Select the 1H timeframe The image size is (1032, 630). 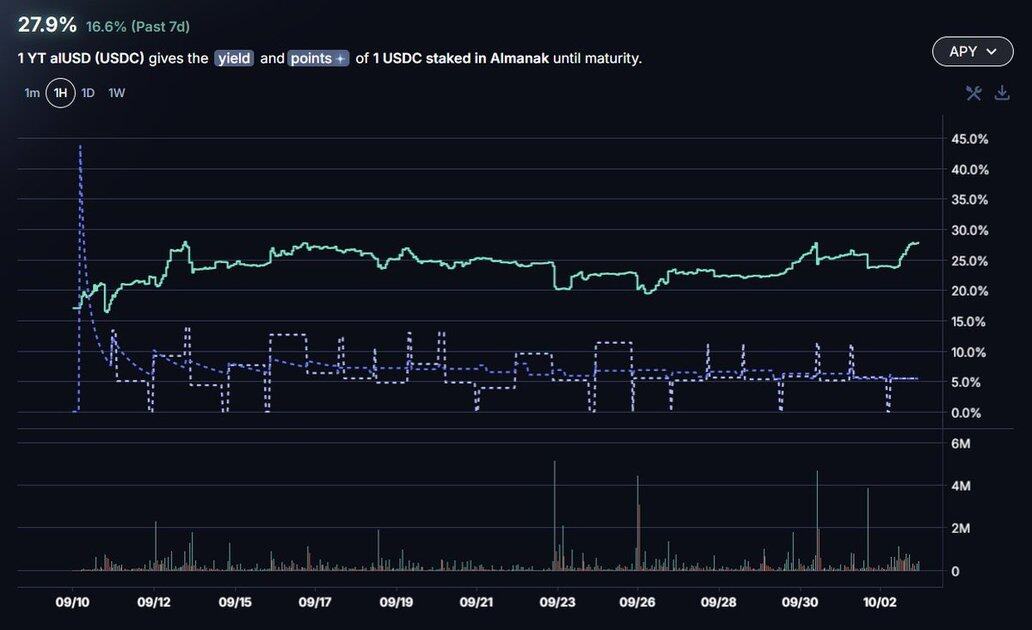[x=60, y=93]
